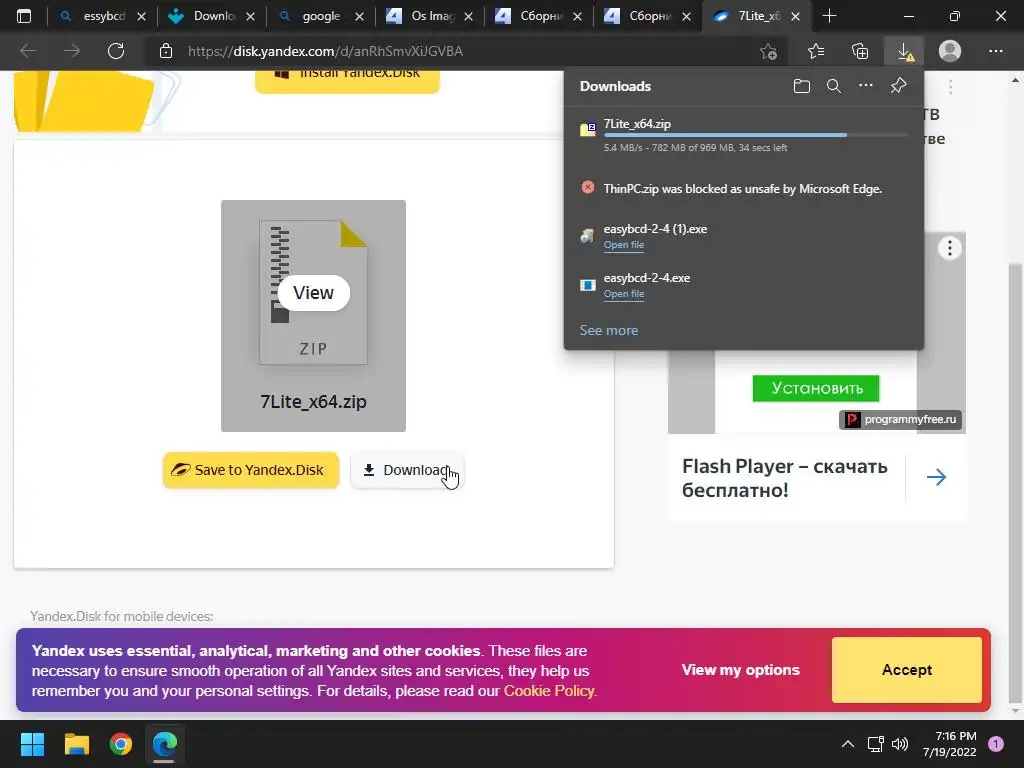Open View my options for cookies
The image size is (1024, 768).
point(741,670)
